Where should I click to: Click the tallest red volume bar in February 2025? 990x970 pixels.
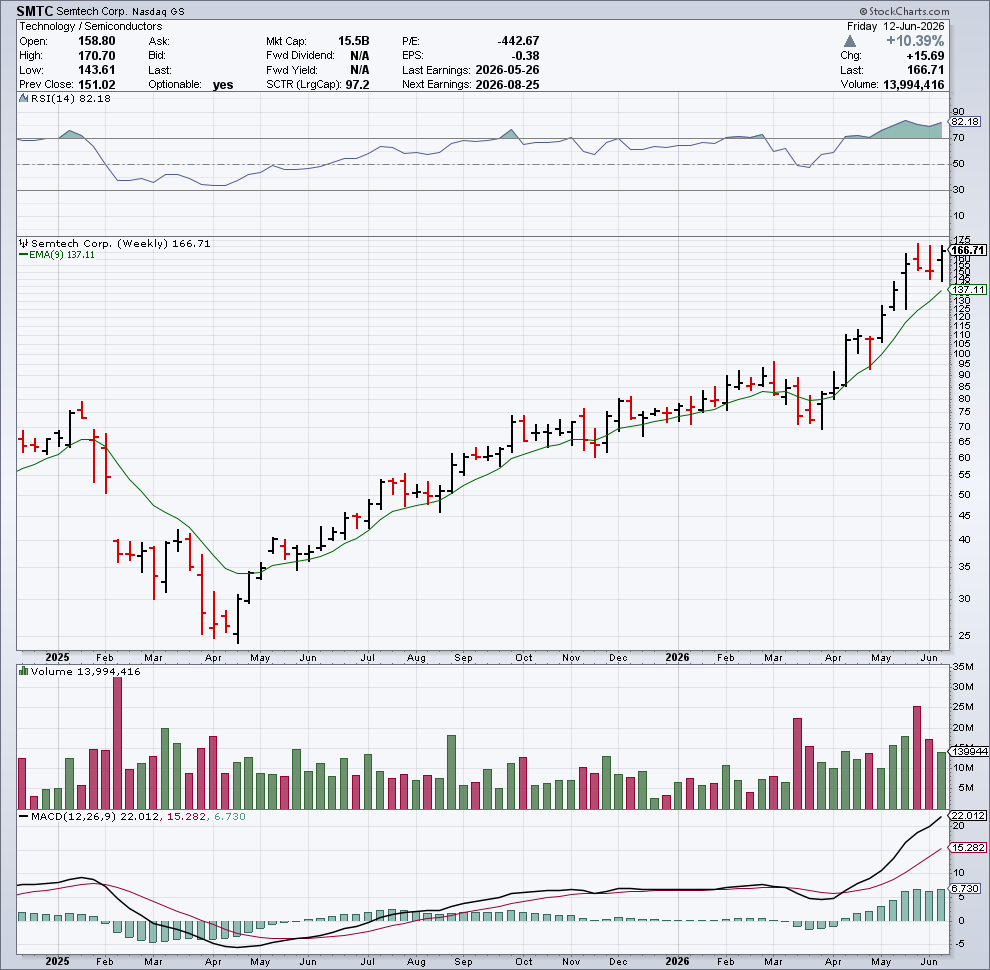(x=117, y=743)
